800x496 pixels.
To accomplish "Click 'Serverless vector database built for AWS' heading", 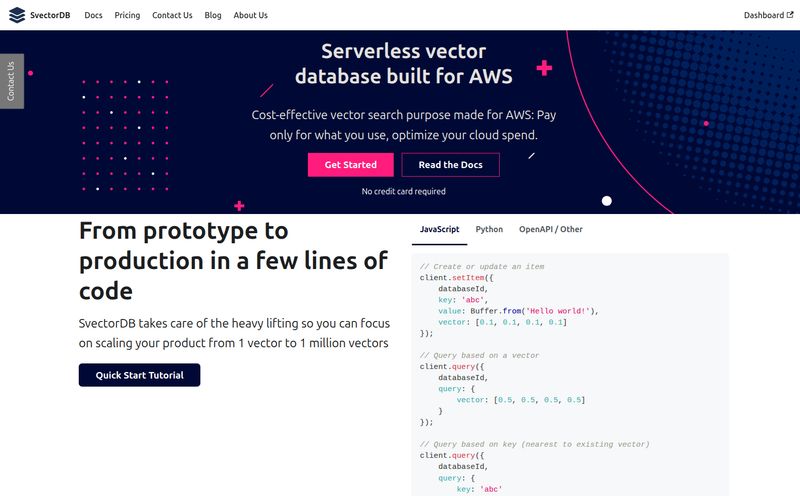I will [x=404, y=64].
